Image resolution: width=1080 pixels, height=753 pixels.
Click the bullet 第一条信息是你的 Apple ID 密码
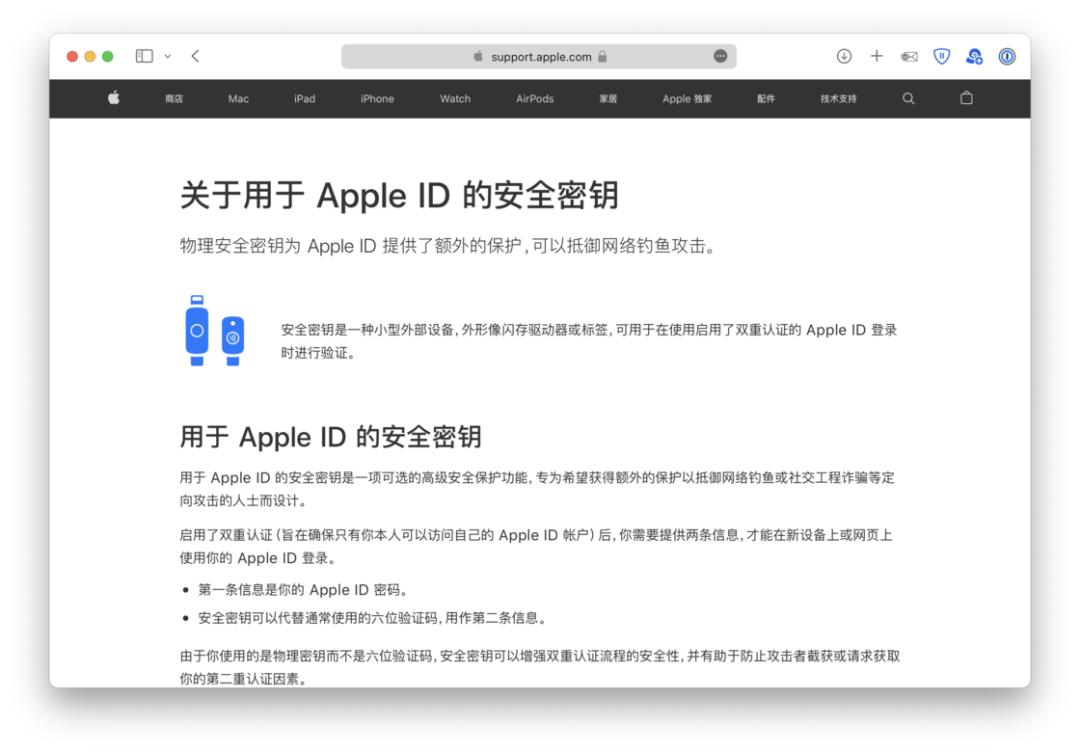302,590
